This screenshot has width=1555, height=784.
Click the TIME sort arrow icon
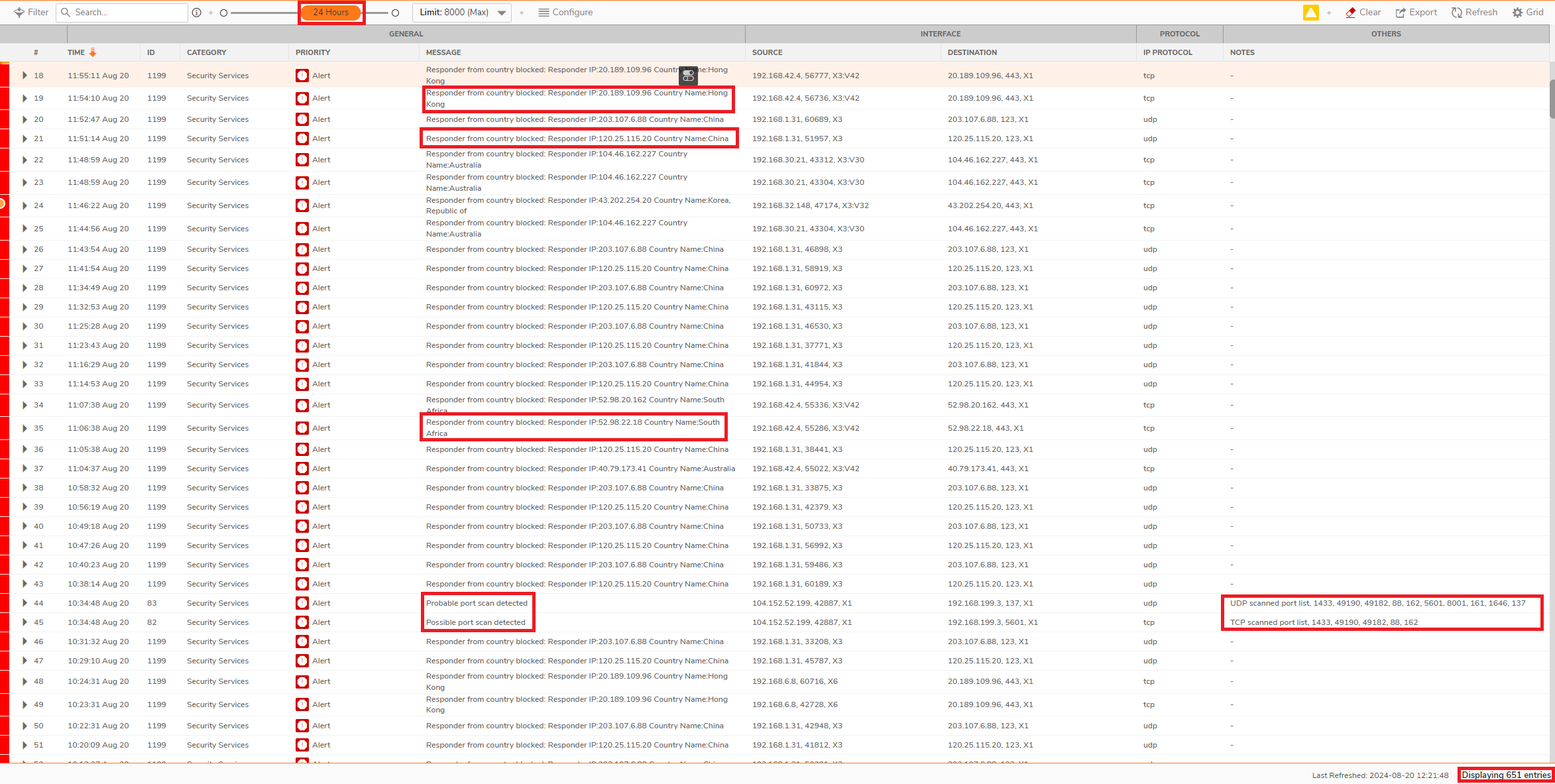pyautogui.click(x=93, y=52)
